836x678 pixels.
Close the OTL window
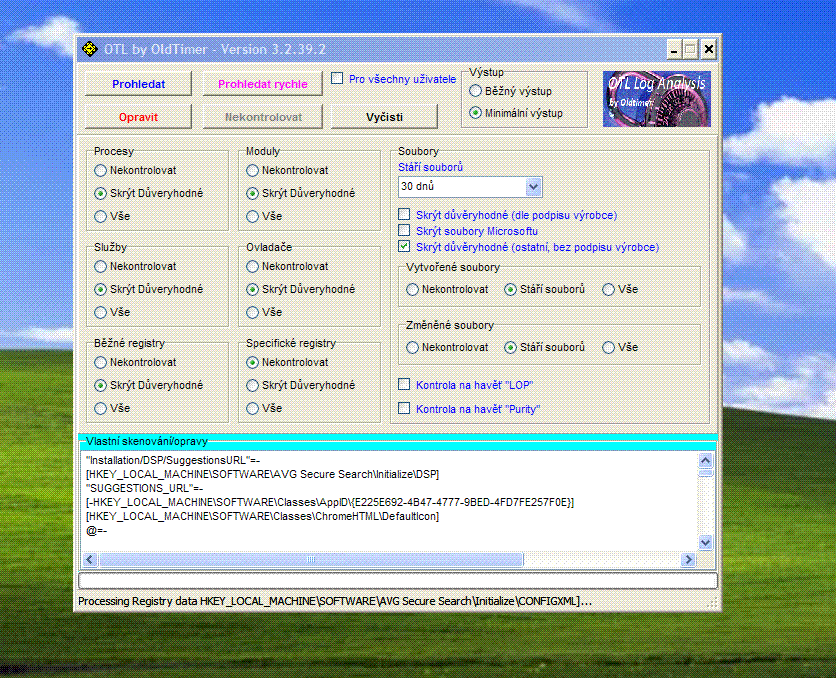(x=709, y=50)
